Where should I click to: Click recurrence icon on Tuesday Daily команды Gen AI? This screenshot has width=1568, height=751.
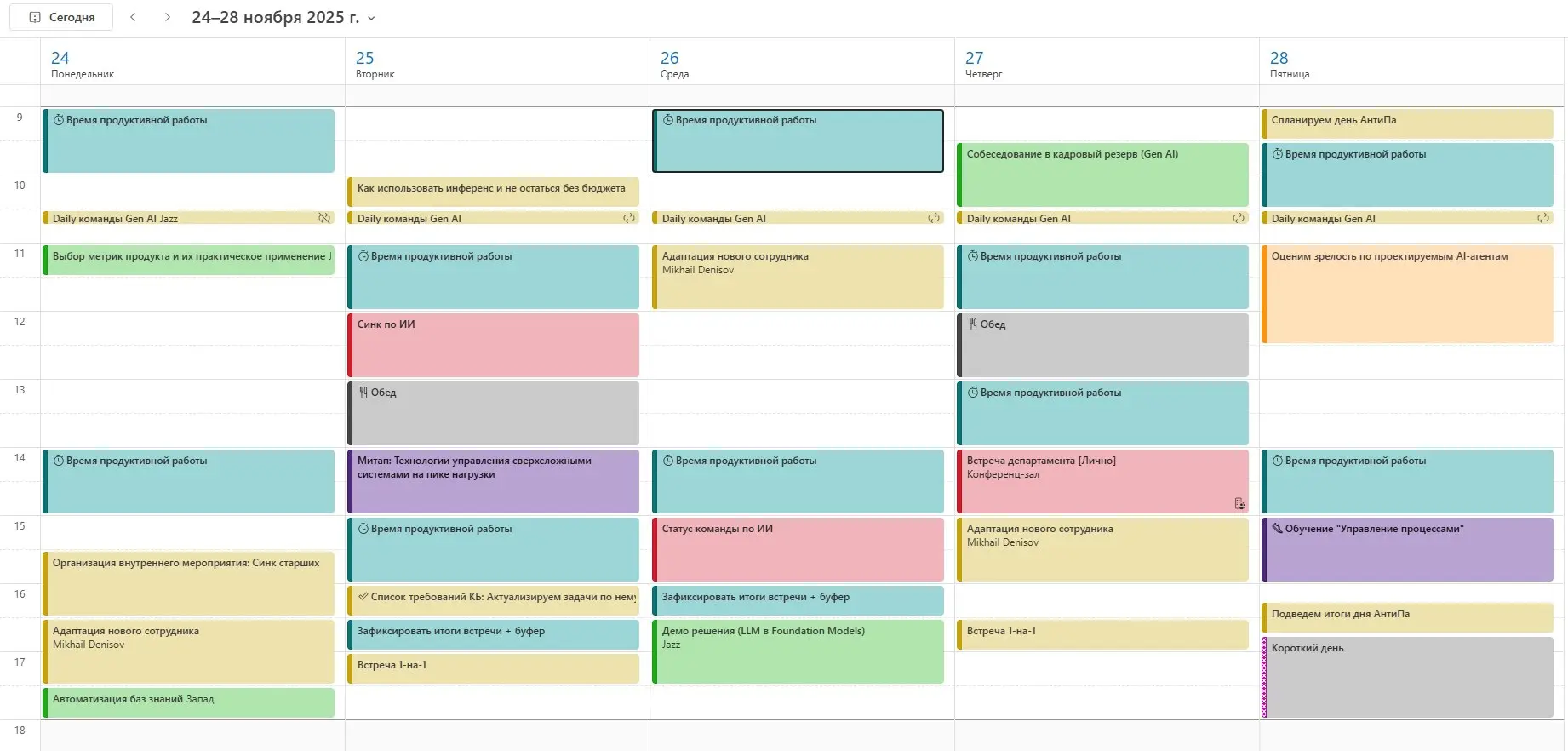coord(629,218)
